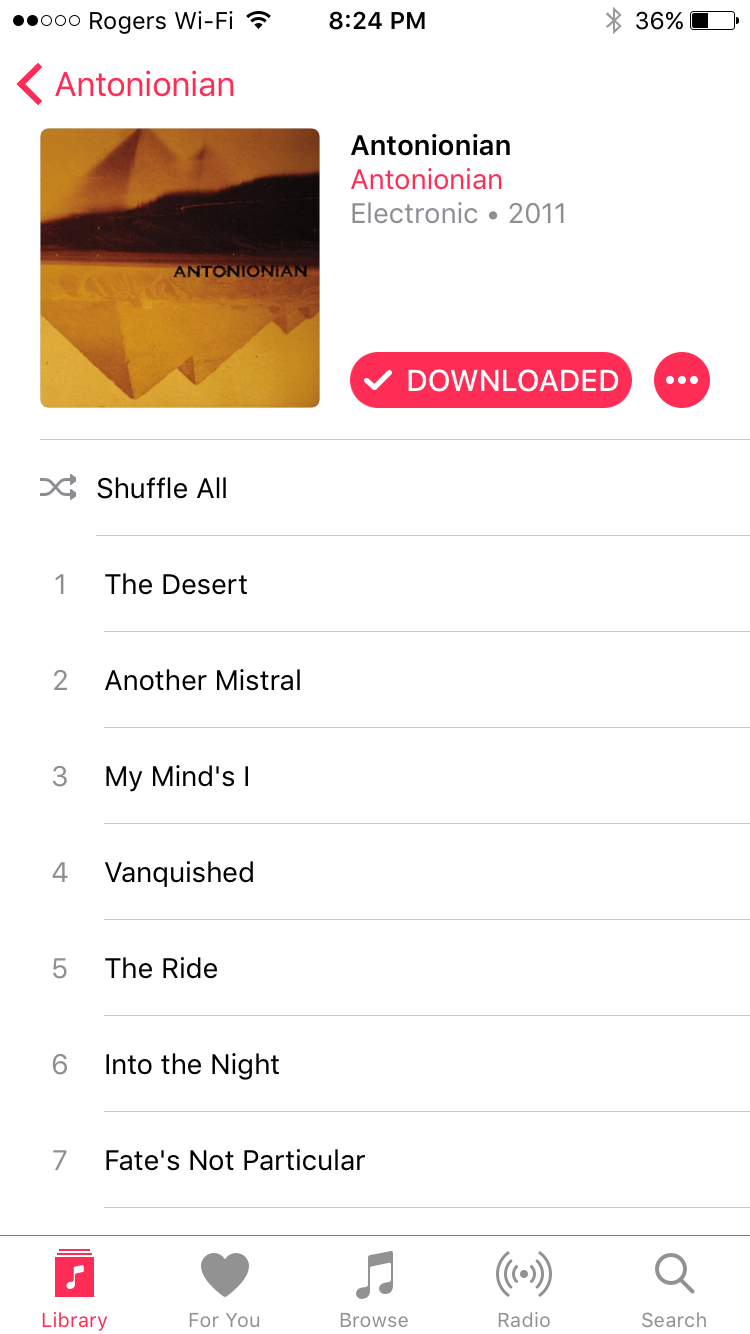Select Shuffle All
Viewport: 750px width, 1334px height.
[395, 488]
